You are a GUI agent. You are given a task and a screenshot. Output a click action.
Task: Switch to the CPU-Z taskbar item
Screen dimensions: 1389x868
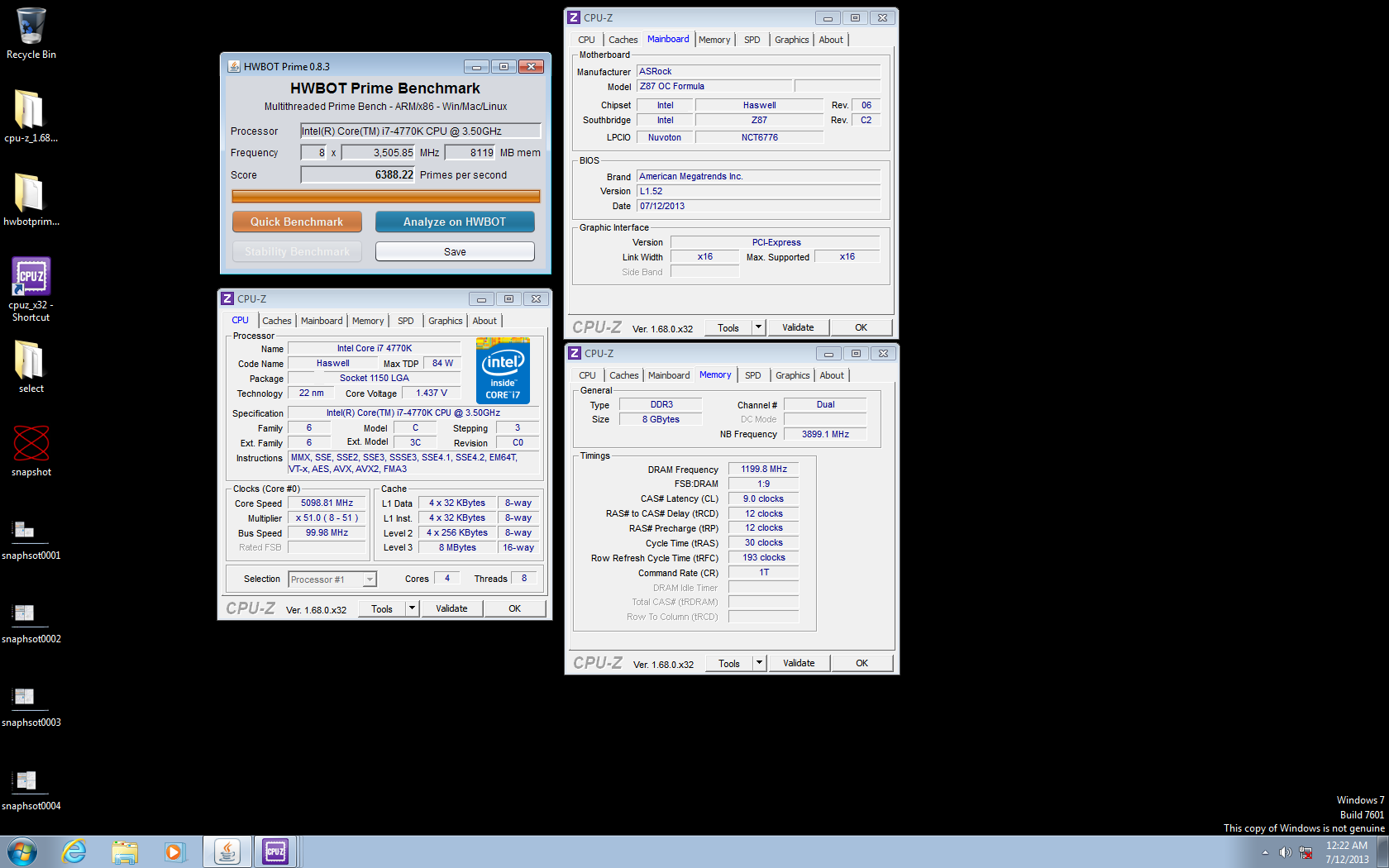pyautogui.click(x=275, y=851)
